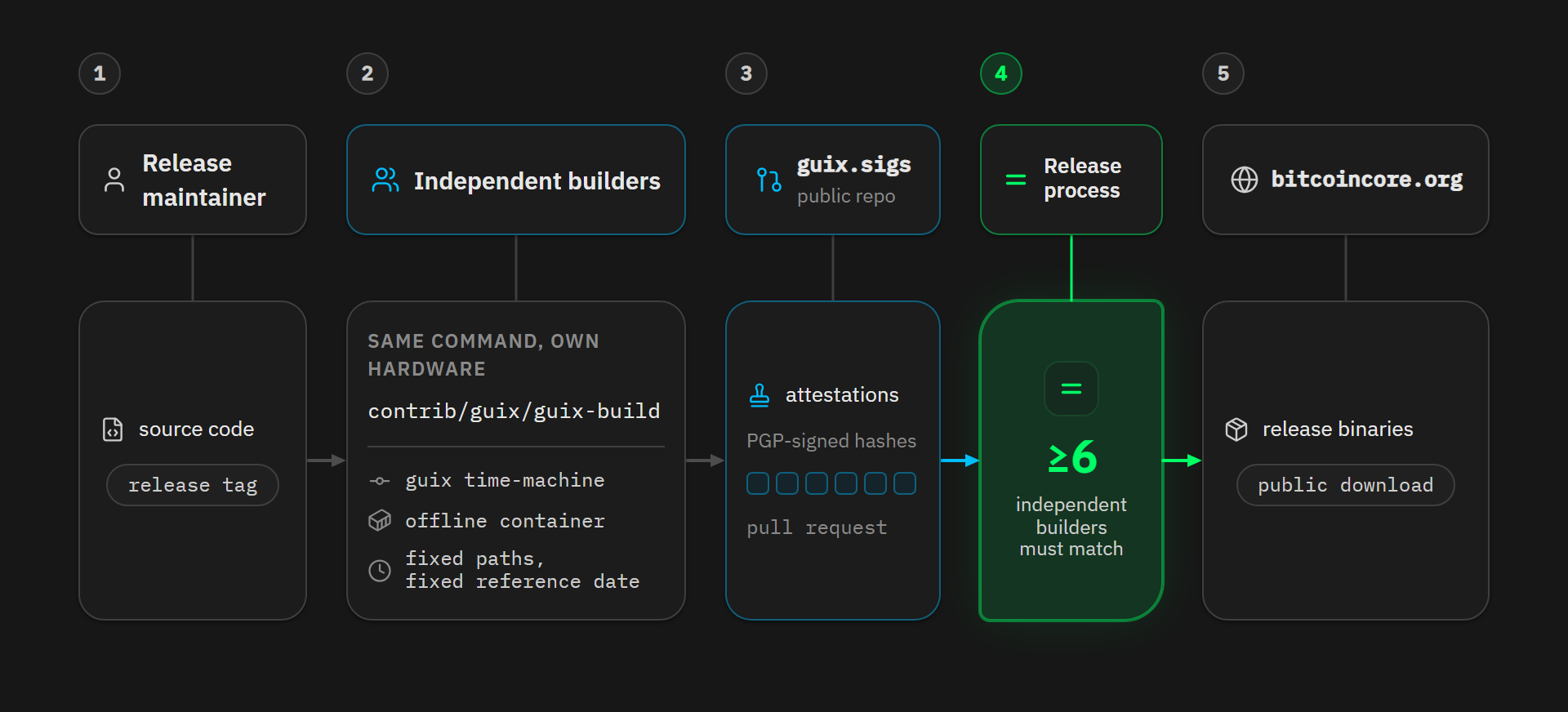Viewport: 1568px width, 712px height.
Task: Click the stamp icon beside attestations
Action: 759,395
